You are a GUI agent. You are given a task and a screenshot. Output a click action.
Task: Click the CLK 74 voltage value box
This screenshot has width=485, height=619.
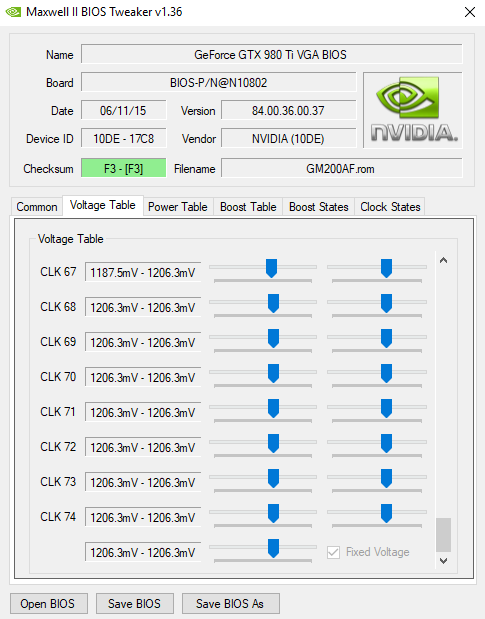point(143,517)
